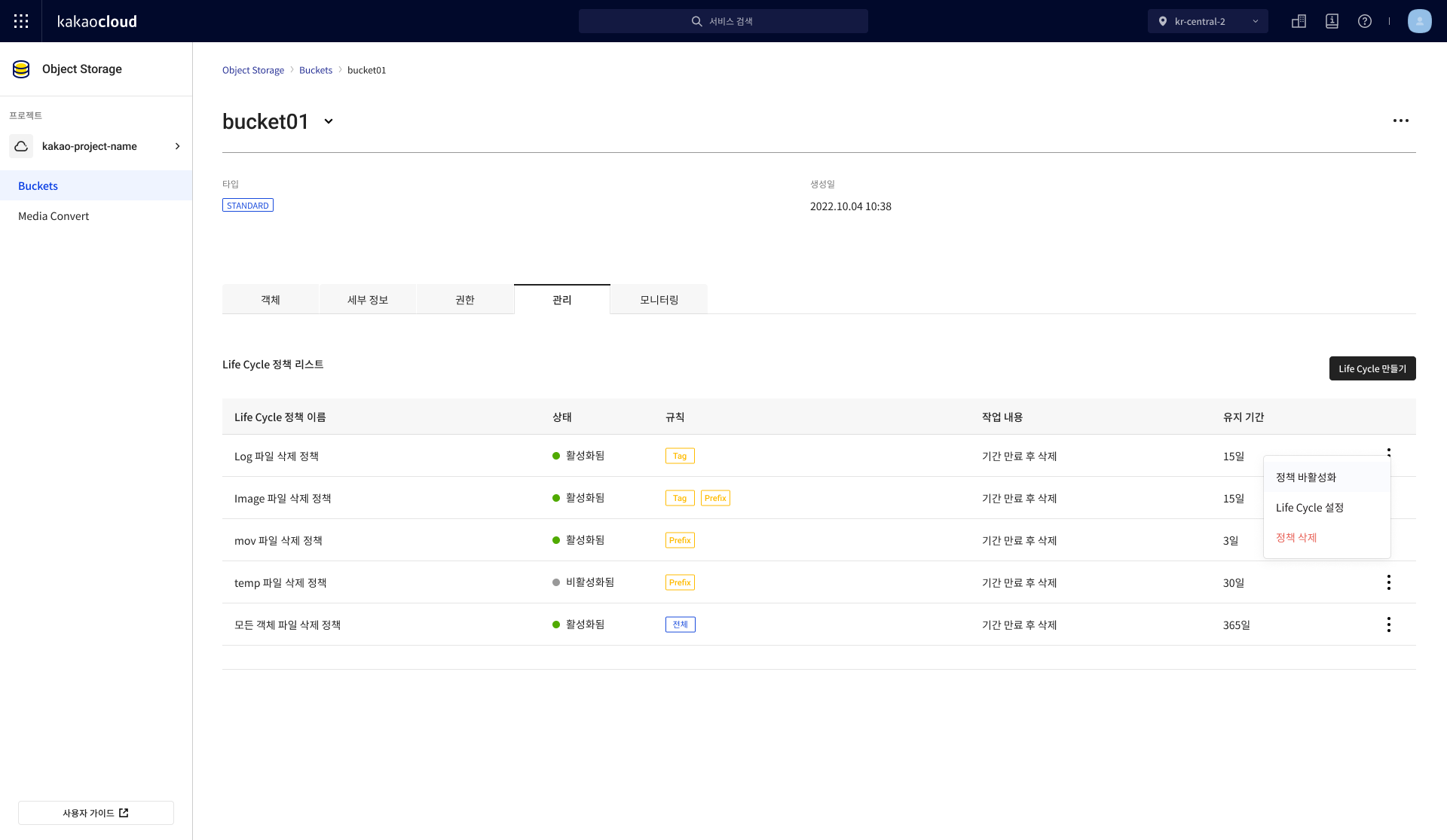Click the Log 파일 삭제 정책 name

(277, 456)
